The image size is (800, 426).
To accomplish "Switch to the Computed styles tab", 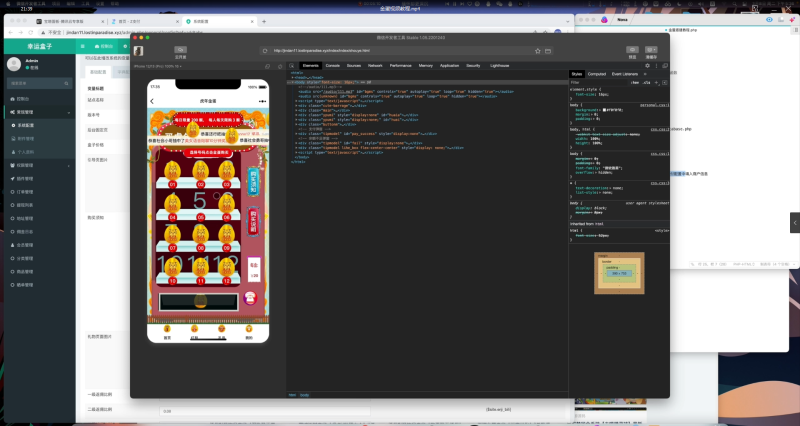I will (596, 74).
